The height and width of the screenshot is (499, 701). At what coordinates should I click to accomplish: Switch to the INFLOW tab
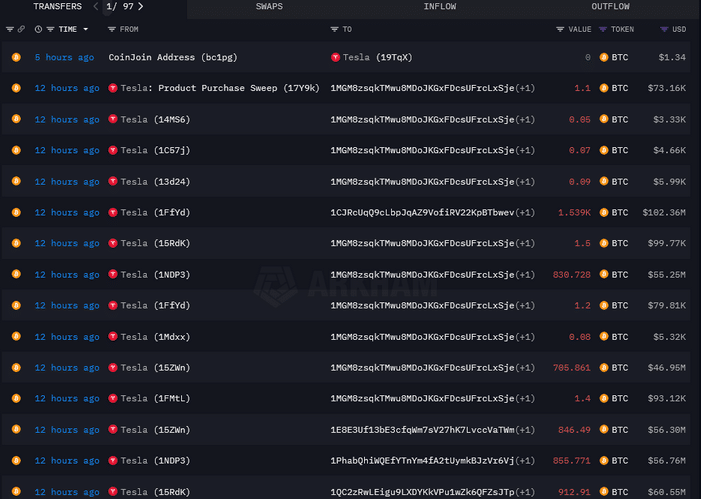click(440, 6)
